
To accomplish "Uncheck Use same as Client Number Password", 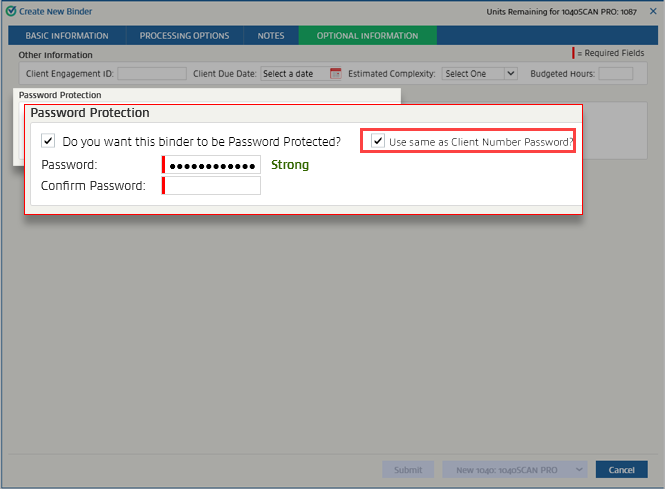I will [x=378, y=140].
